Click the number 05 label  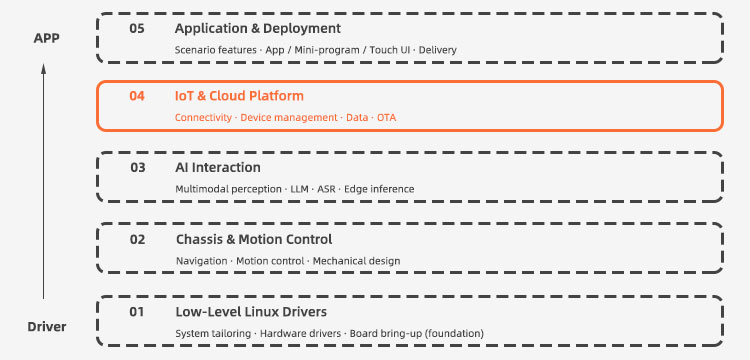(136, 29)
